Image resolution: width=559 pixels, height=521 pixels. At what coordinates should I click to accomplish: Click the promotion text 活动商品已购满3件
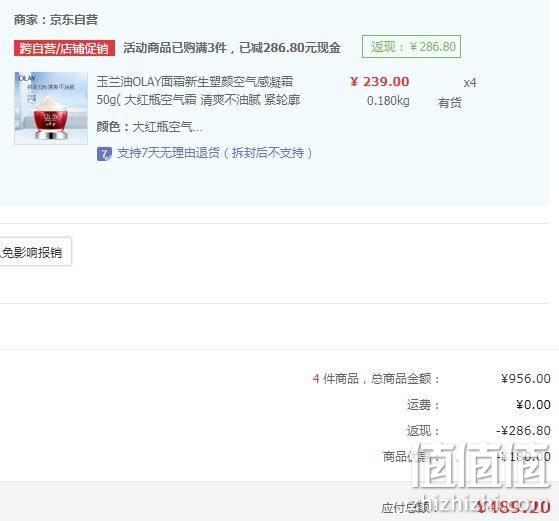pyautogui.click(x=175, y=48)
